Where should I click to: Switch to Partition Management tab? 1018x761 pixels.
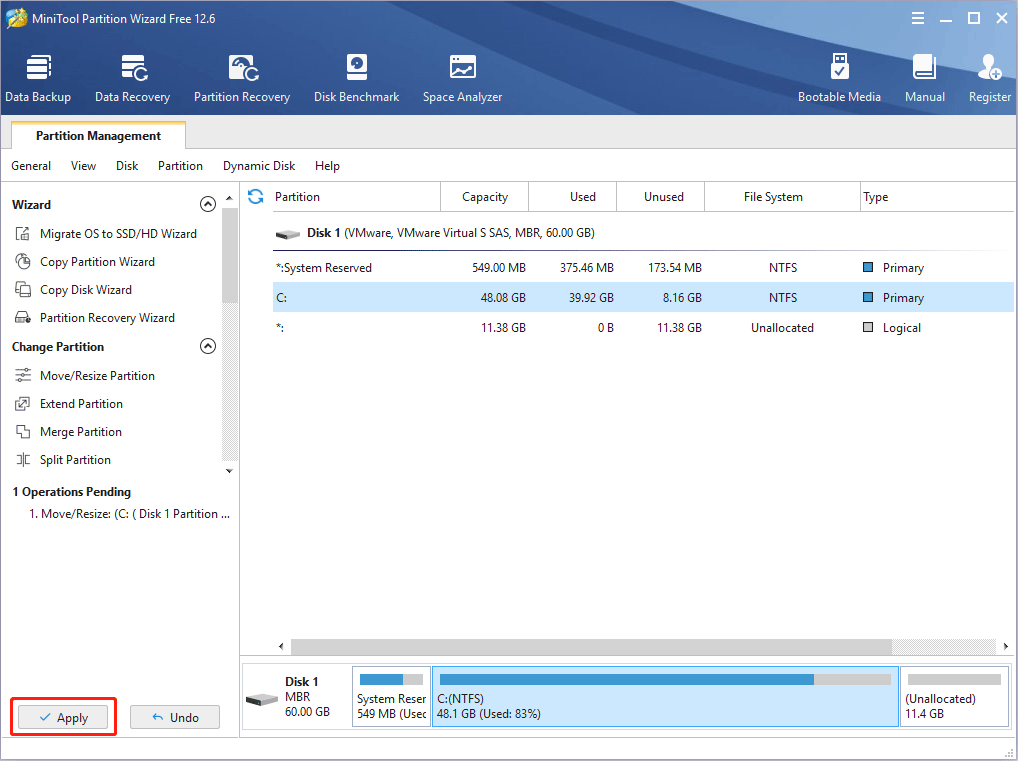99,136
